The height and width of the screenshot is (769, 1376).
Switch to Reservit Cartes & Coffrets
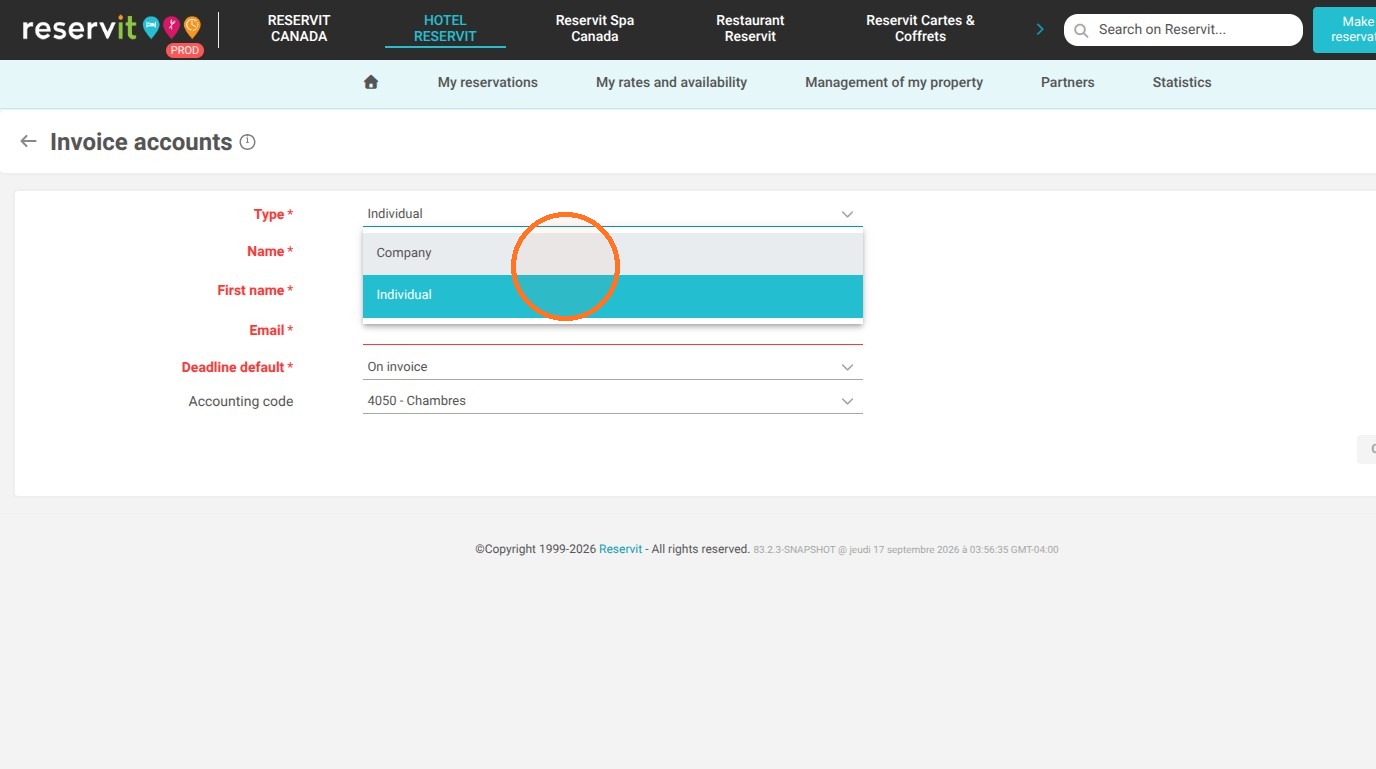[920, 28]
